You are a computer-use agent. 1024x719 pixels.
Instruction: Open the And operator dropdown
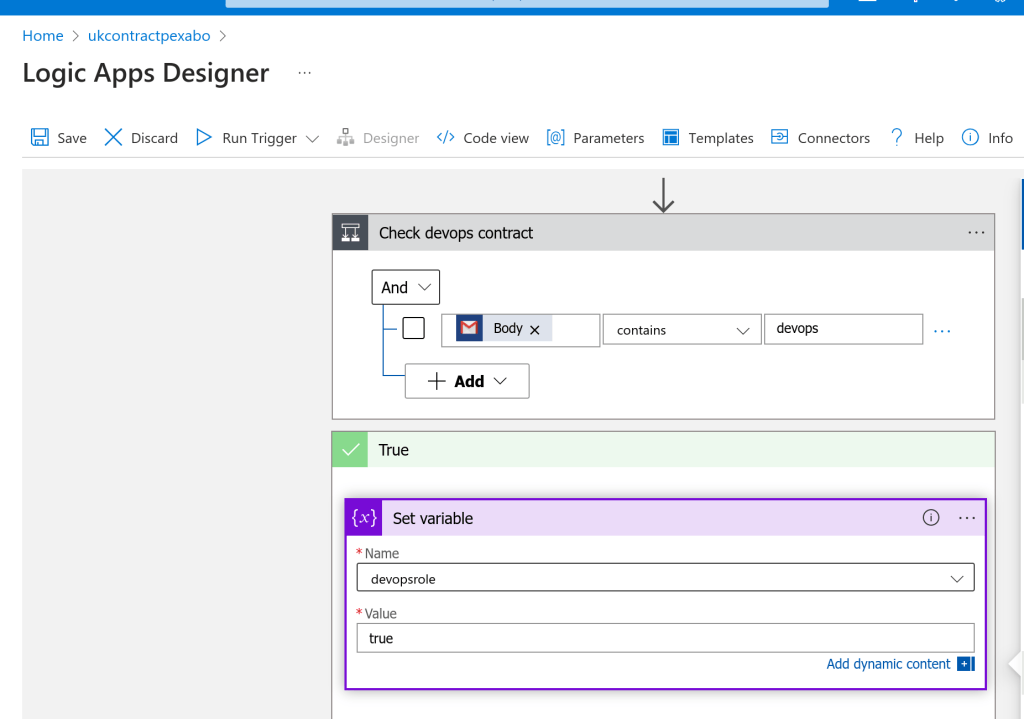click(406, 287)
